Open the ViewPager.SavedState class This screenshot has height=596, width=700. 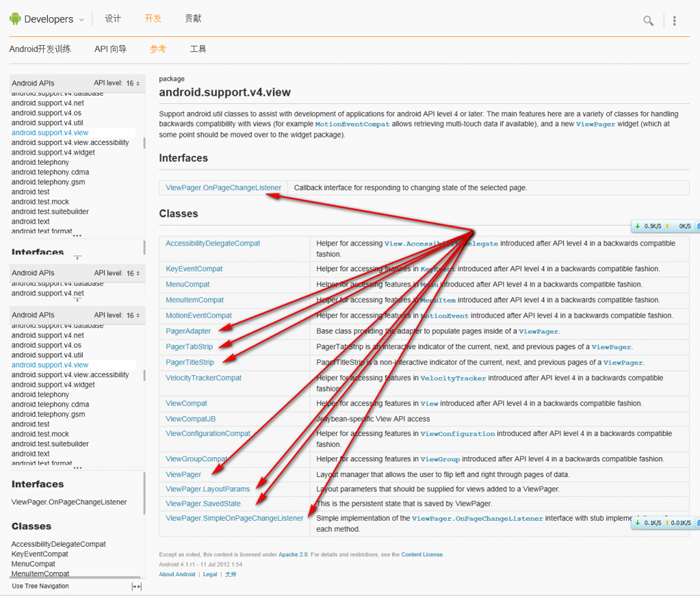(203, 504)
